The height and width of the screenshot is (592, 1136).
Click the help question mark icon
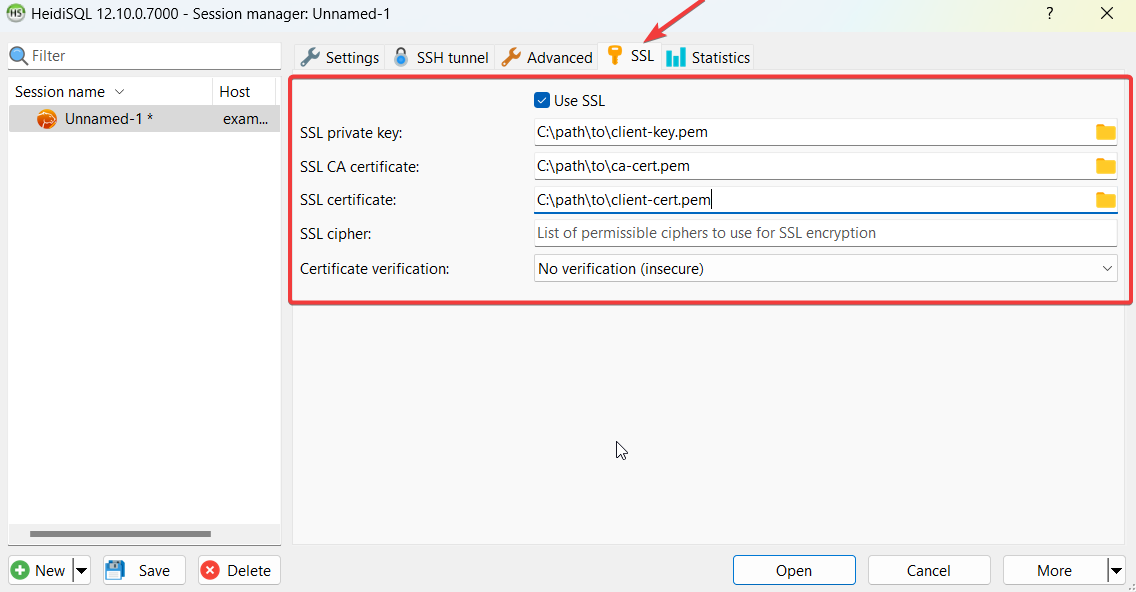pyautogui.click(x=1049, y=14)
